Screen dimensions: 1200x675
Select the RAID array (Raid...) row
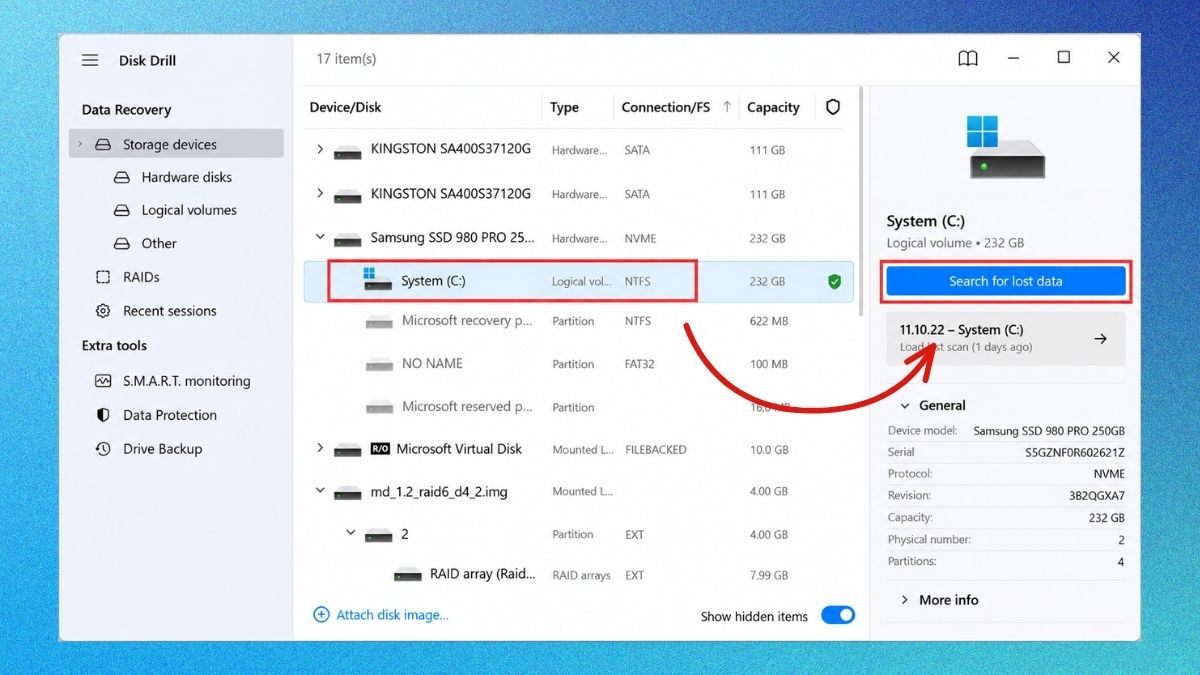(x=579, y=575)
